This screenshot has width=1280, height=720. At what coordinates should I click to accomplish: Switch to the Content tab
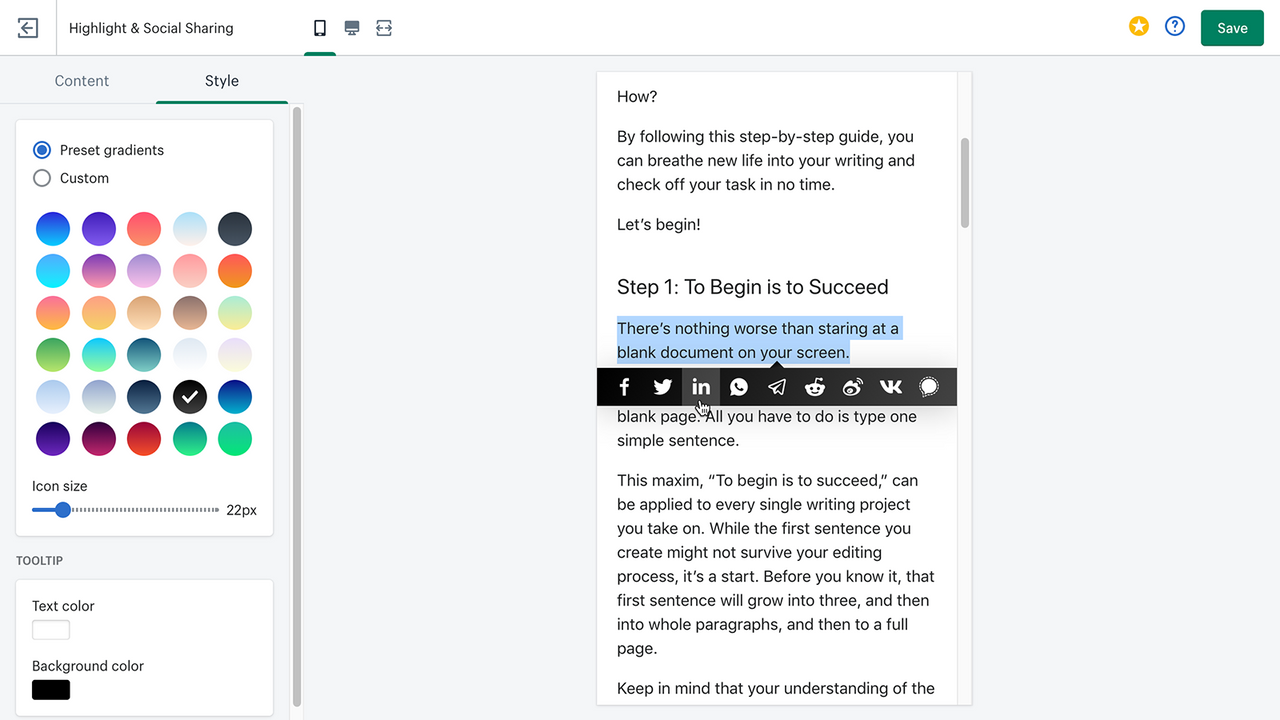82,80
